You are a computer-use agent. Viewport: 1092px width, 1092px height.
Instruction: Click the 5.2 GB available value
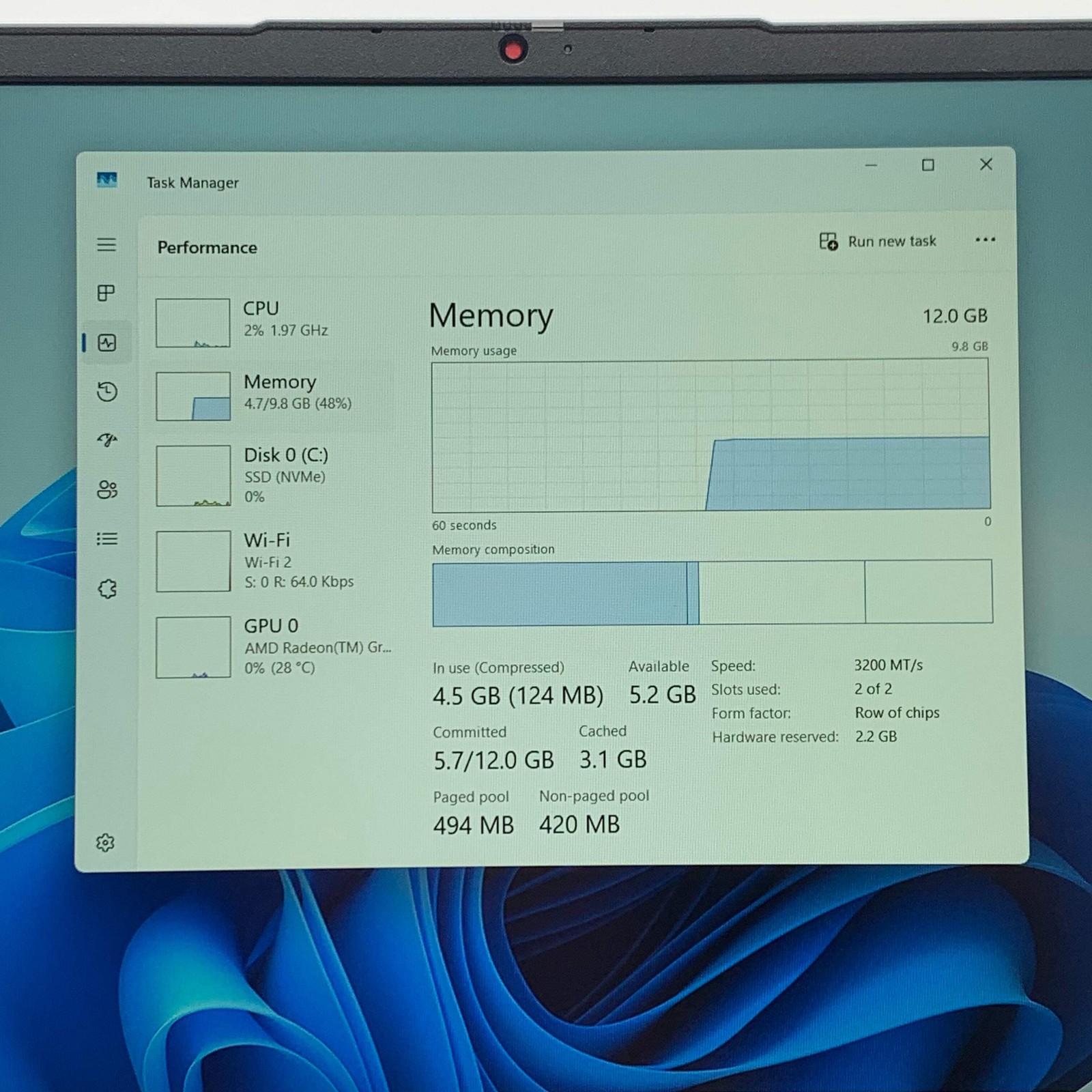tap(662, 695)
